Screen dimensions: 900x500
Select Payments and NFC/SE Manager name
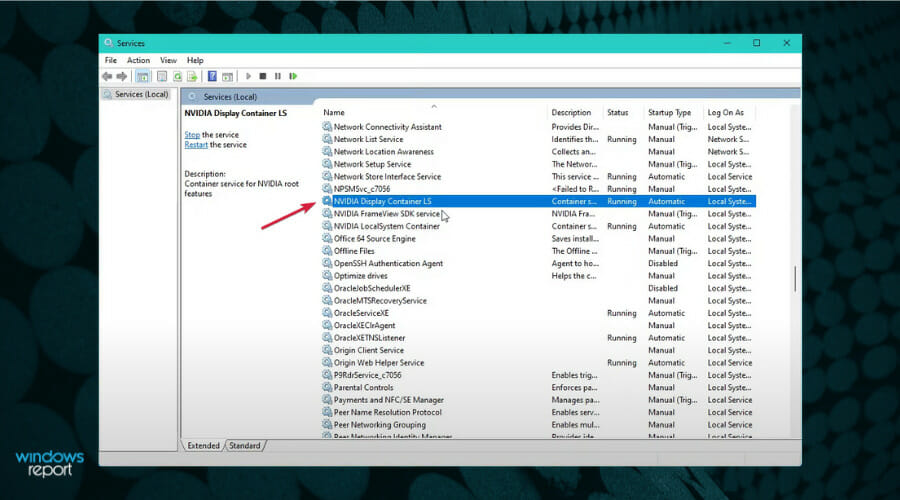click(389, 400)
